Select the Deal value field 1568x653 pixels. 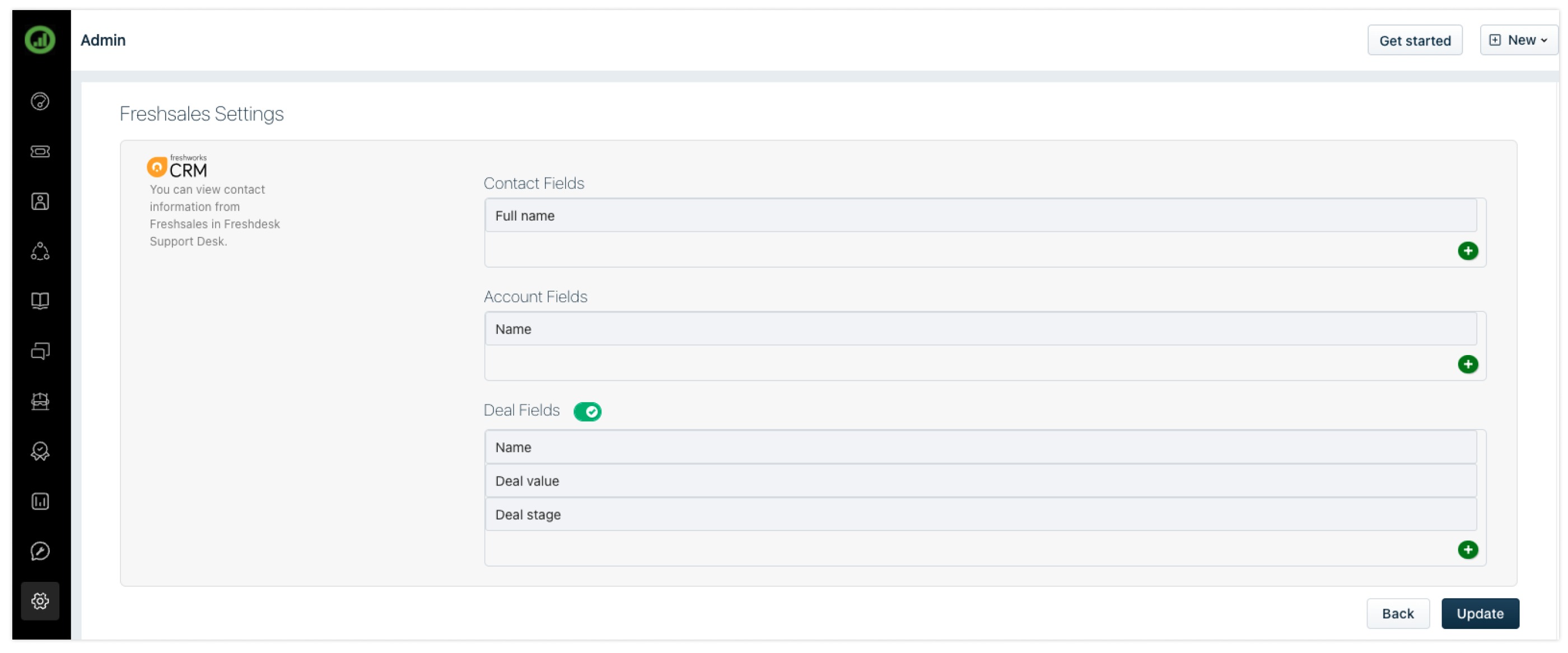click(981, 482)
